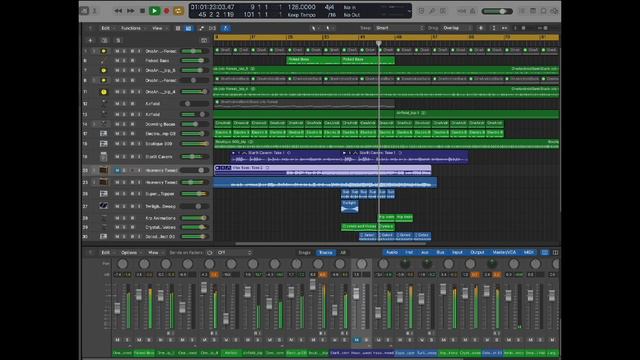This screenshot has width=640, height=360.
Task: Record-enable the Boutique 909 track
Action: (132, 144)
